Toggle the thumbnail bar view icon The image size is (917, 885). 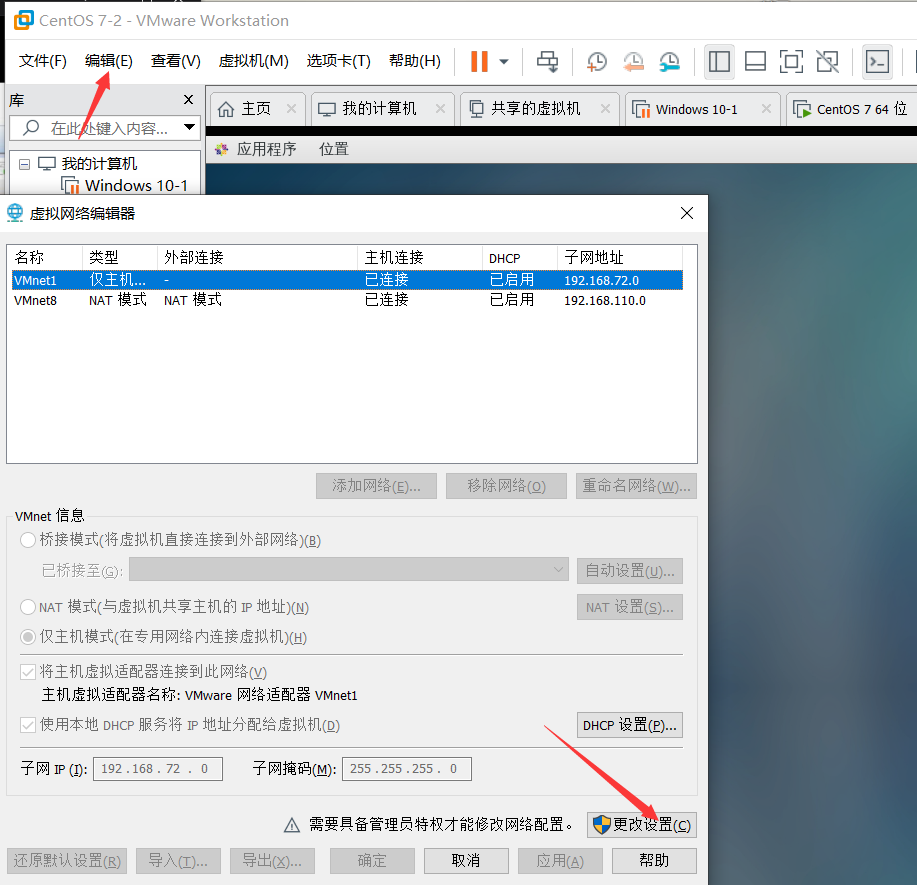coord(755,61)
